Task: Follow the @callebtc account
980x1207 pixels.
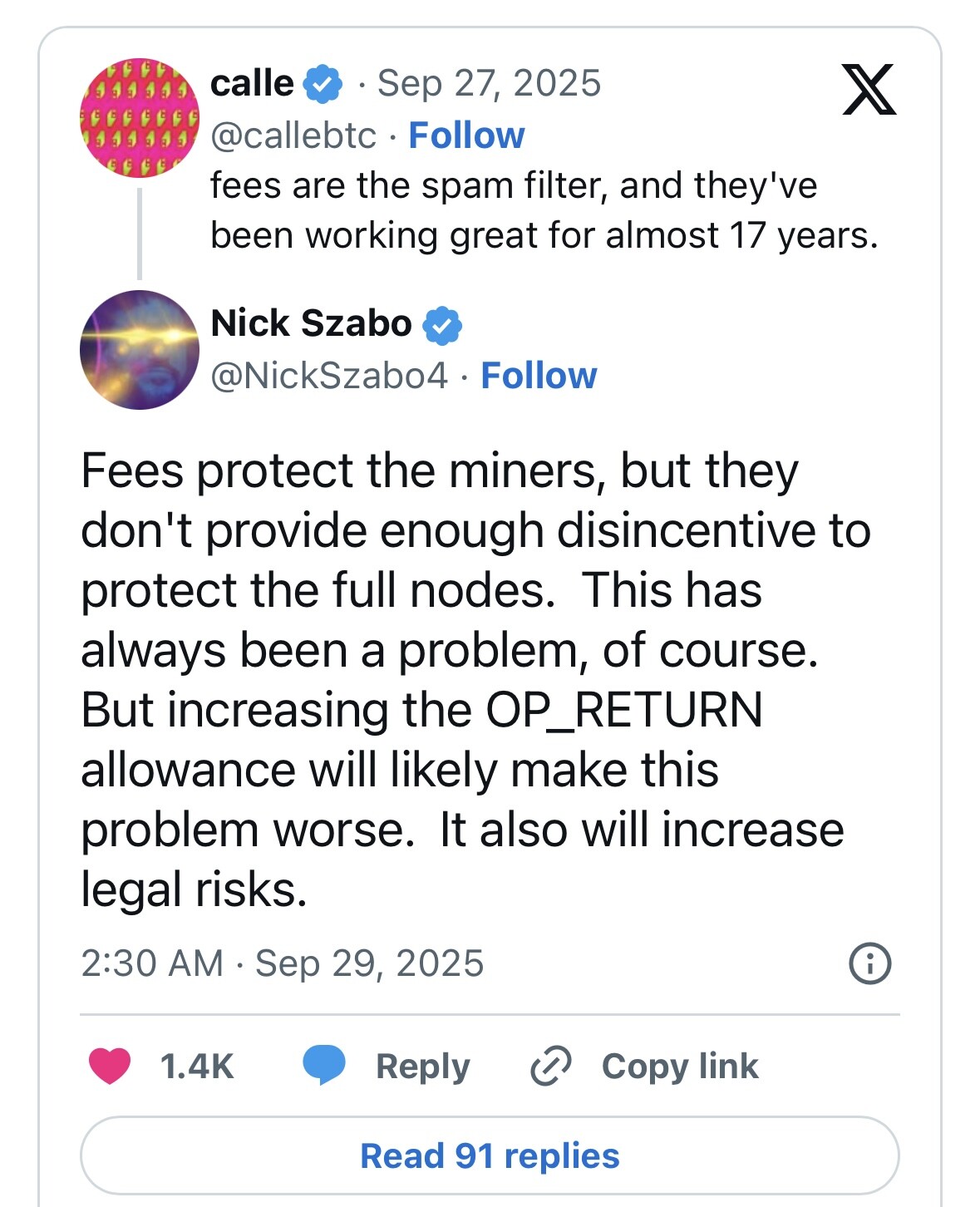Action: click(x=466, y=135)
